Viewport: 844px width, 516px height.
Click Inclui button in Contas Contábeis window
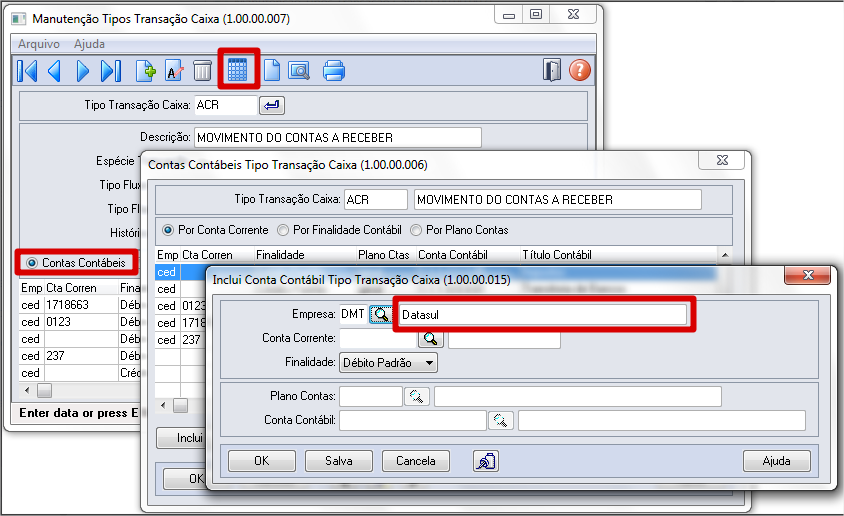(x=182, y=438)
